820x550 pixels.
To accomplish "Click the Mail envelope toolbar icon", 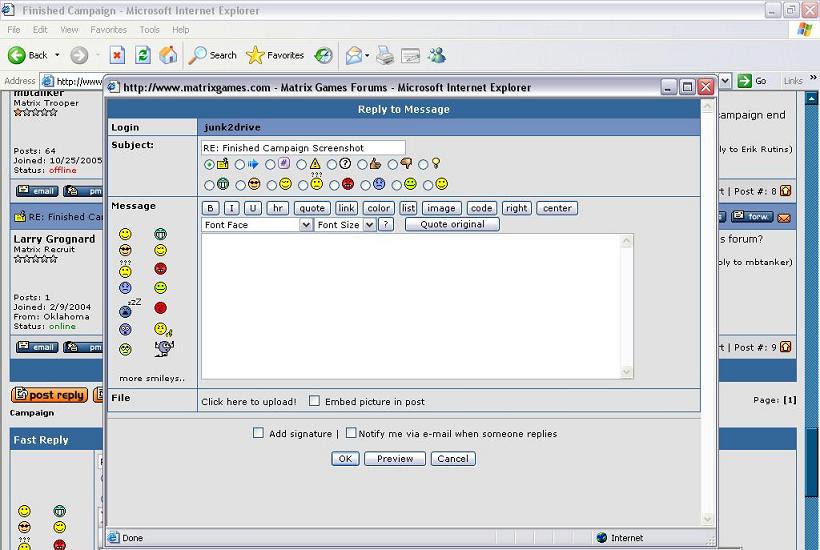I will (x=354, y=55).
